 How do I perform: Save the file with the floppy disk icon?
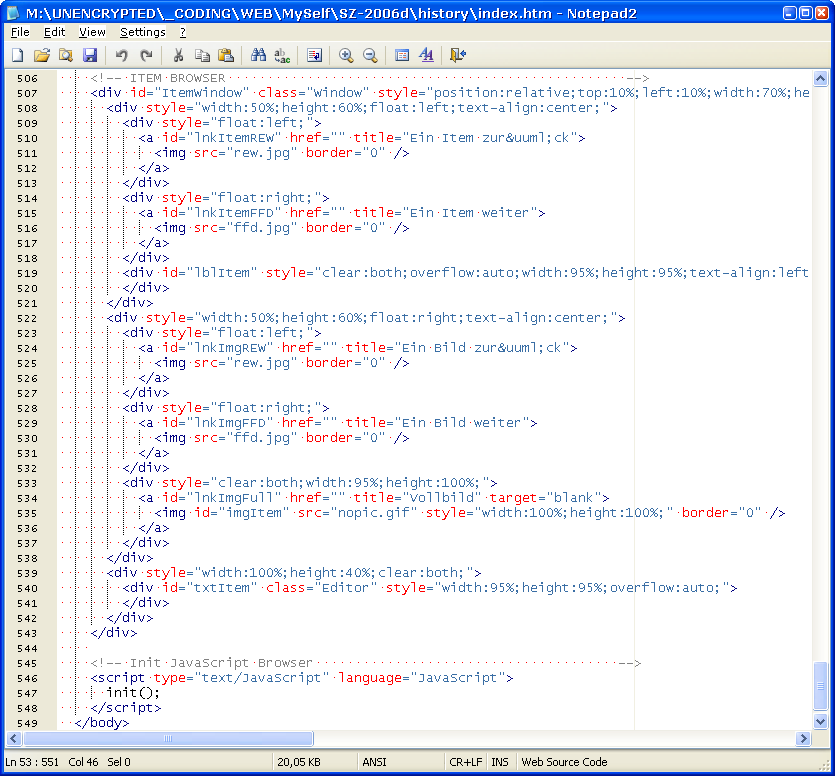click(90, 55)
